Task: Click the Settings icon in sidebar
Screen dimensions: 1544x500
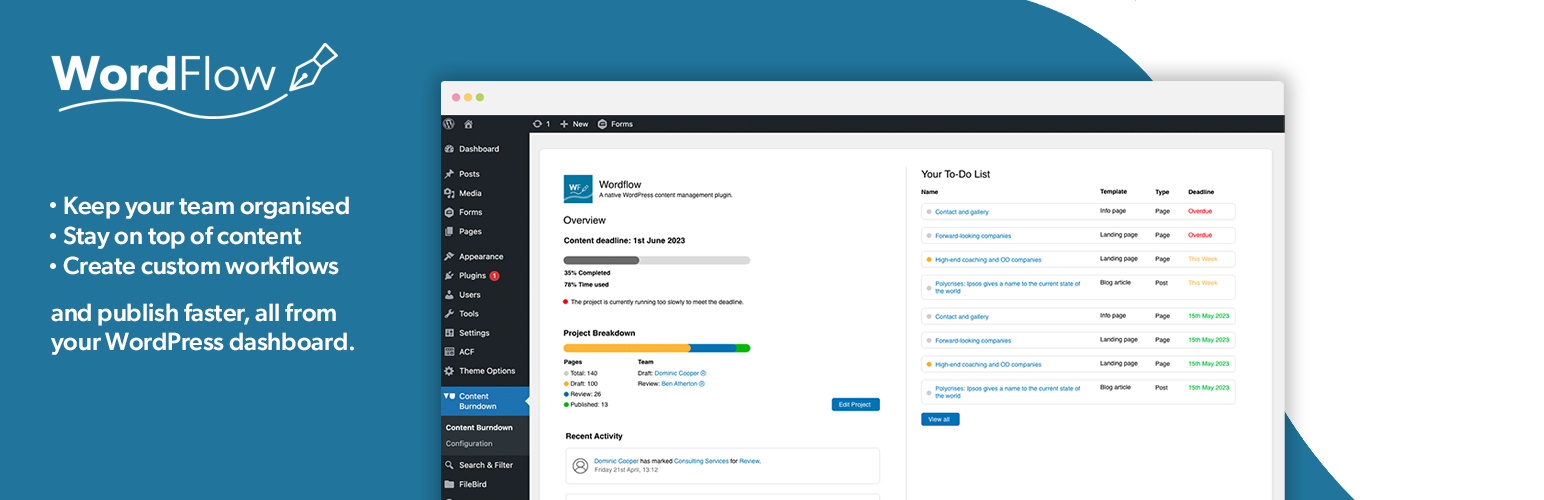Action: (449, 333)
